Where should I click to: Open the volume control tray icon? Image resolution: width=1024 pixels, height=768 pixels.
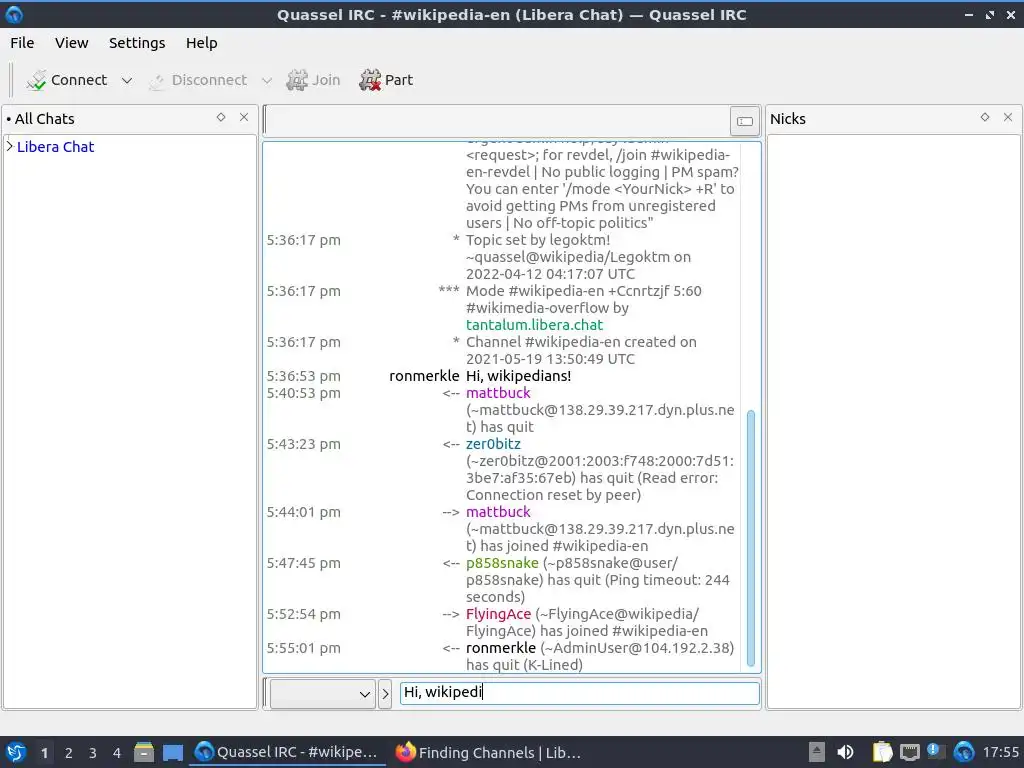845,752
